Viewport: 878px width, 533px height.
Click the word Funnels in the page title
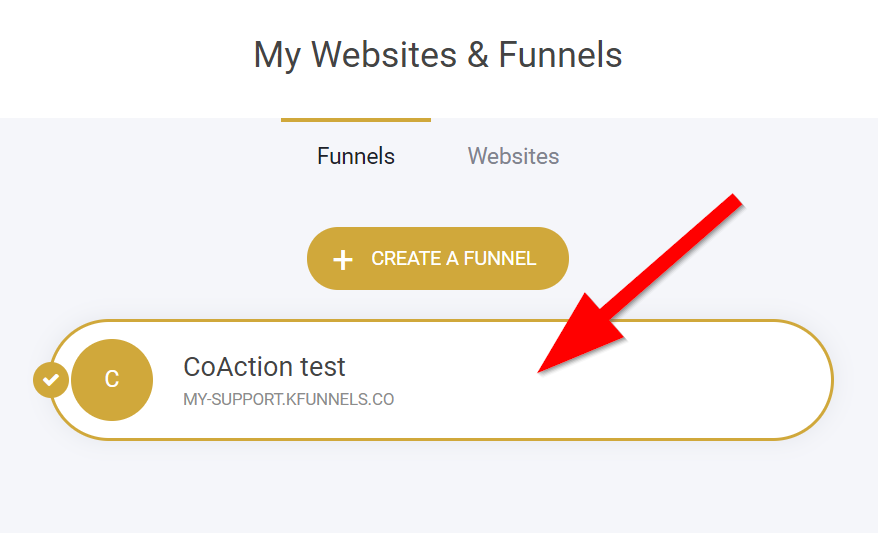tap(561, 55)
